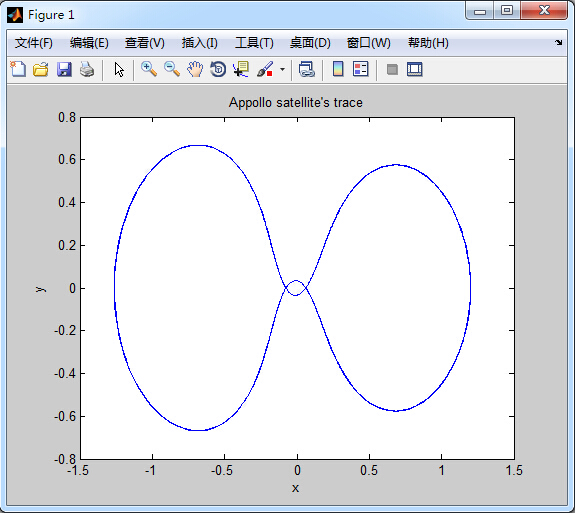Click the dock figure arrow at menu bar end
The image size is (575, 513).
click(x=558, y=43)
